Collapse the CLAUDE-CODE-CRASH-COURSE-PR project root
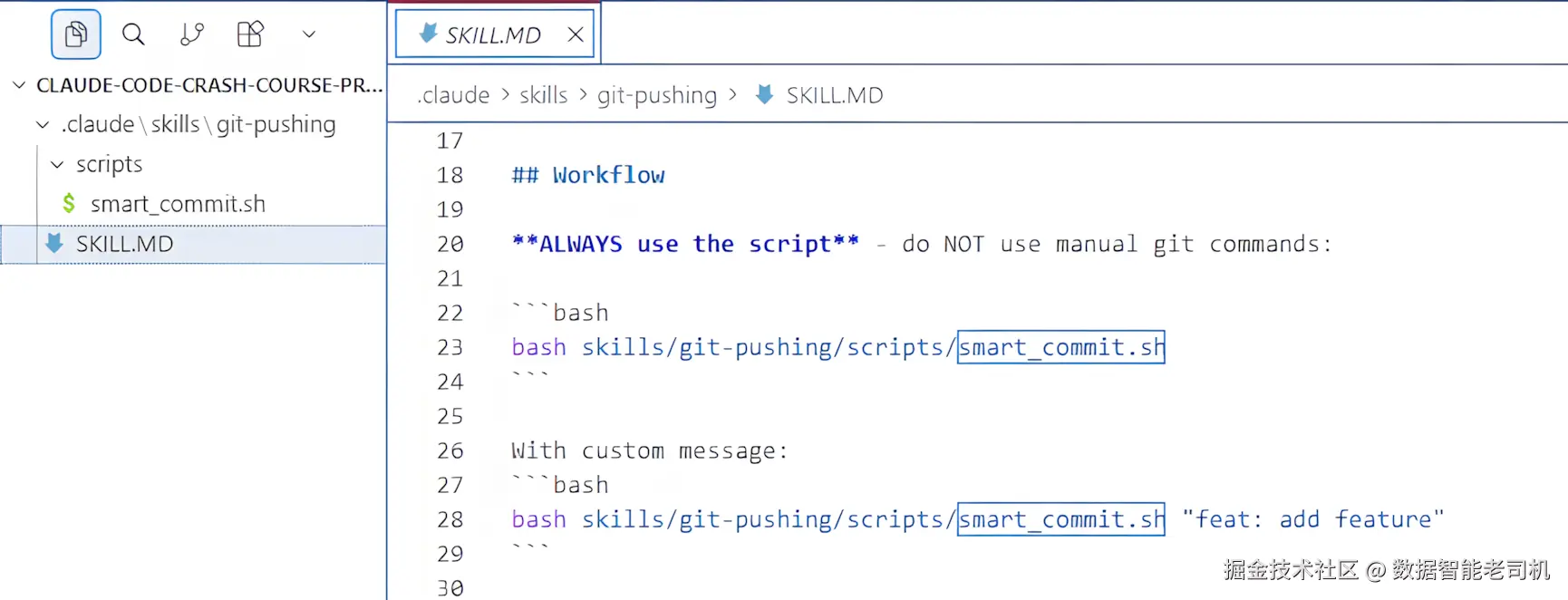The image size is (1568, 600). (19, 85)
